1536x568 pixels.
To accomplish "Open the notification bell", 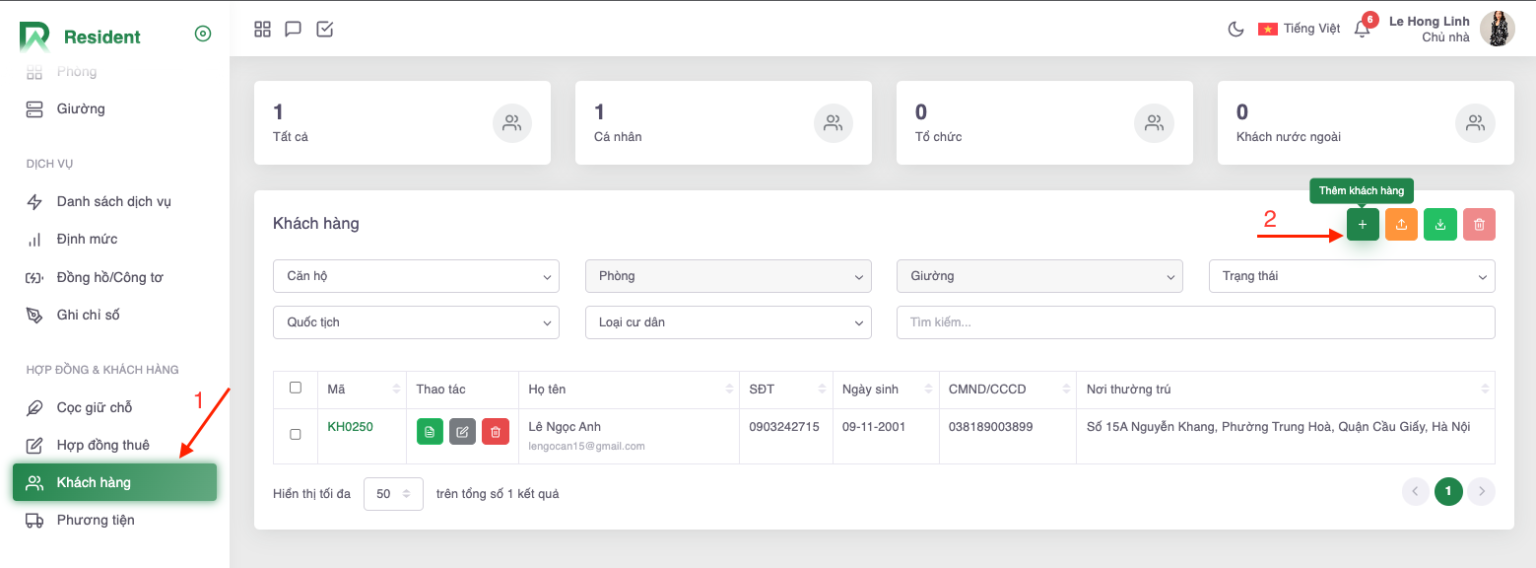I will 1362,29.
